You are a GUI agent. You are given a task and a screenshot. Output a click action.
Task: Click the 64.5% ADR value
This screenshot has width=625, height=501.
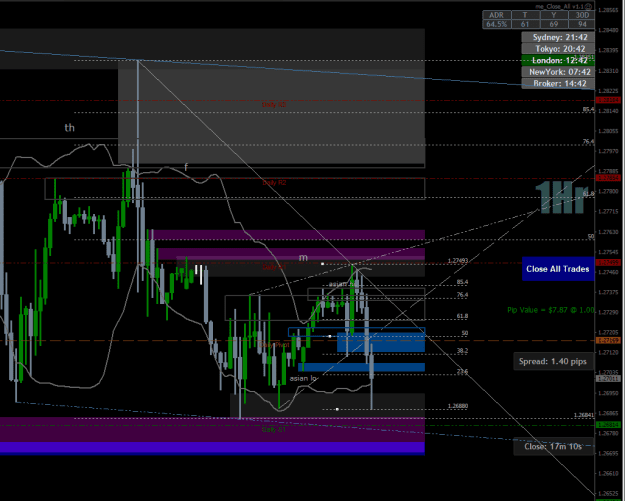pos(496,24)
